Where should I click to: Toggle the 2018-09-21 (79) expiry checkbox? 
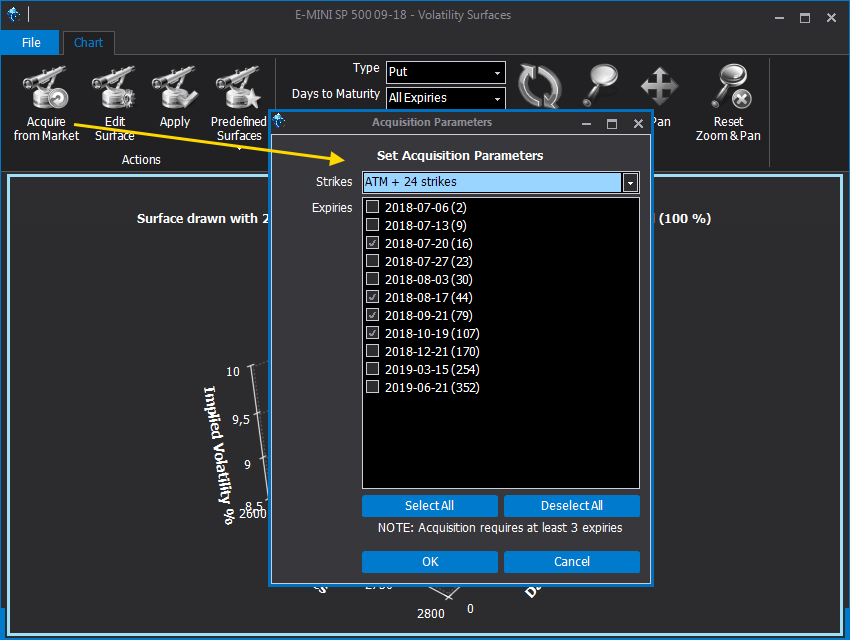(373, 315)
